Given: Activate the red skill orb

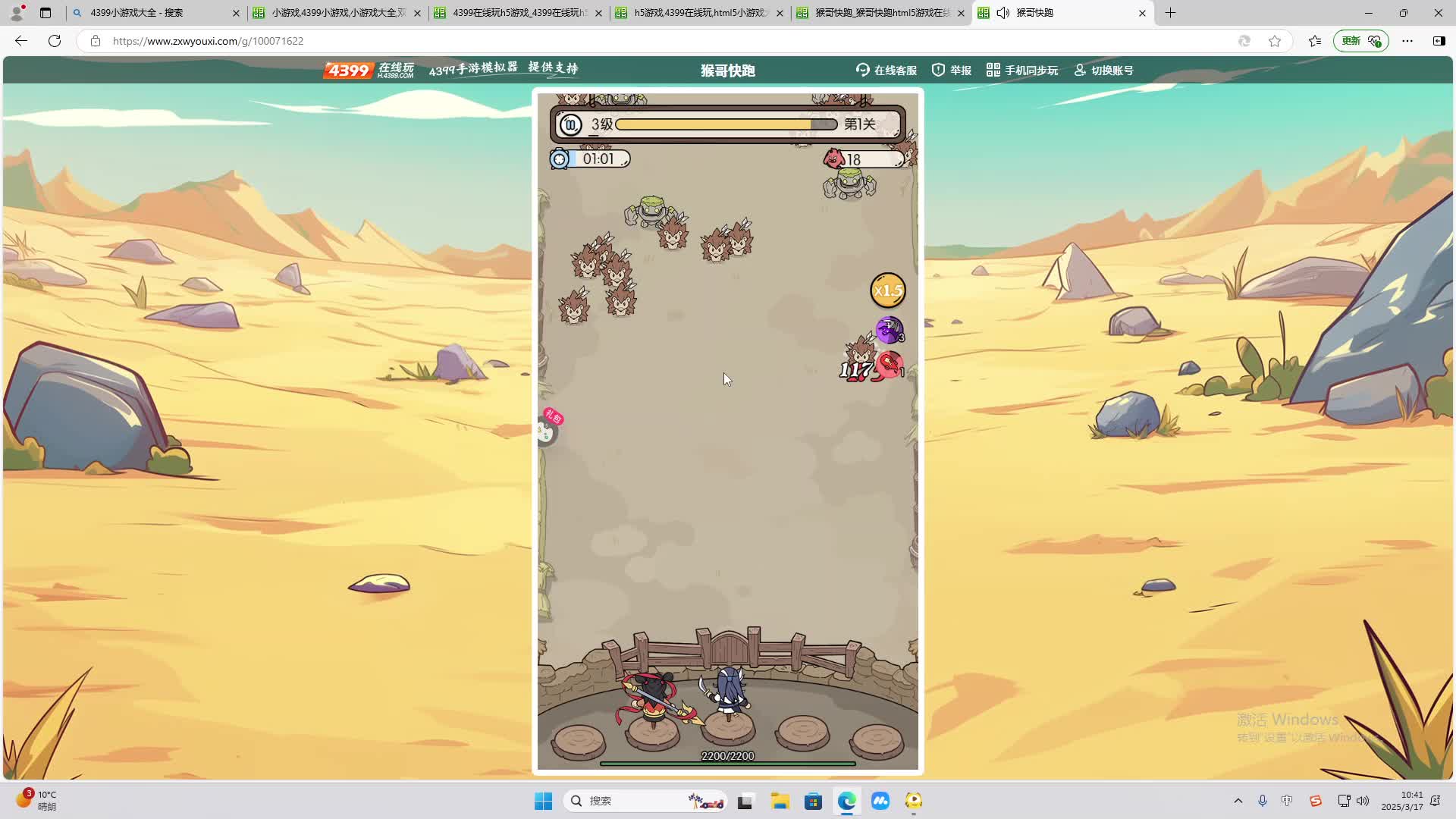Looking at the screenshot, I should (x=890, y=366).
